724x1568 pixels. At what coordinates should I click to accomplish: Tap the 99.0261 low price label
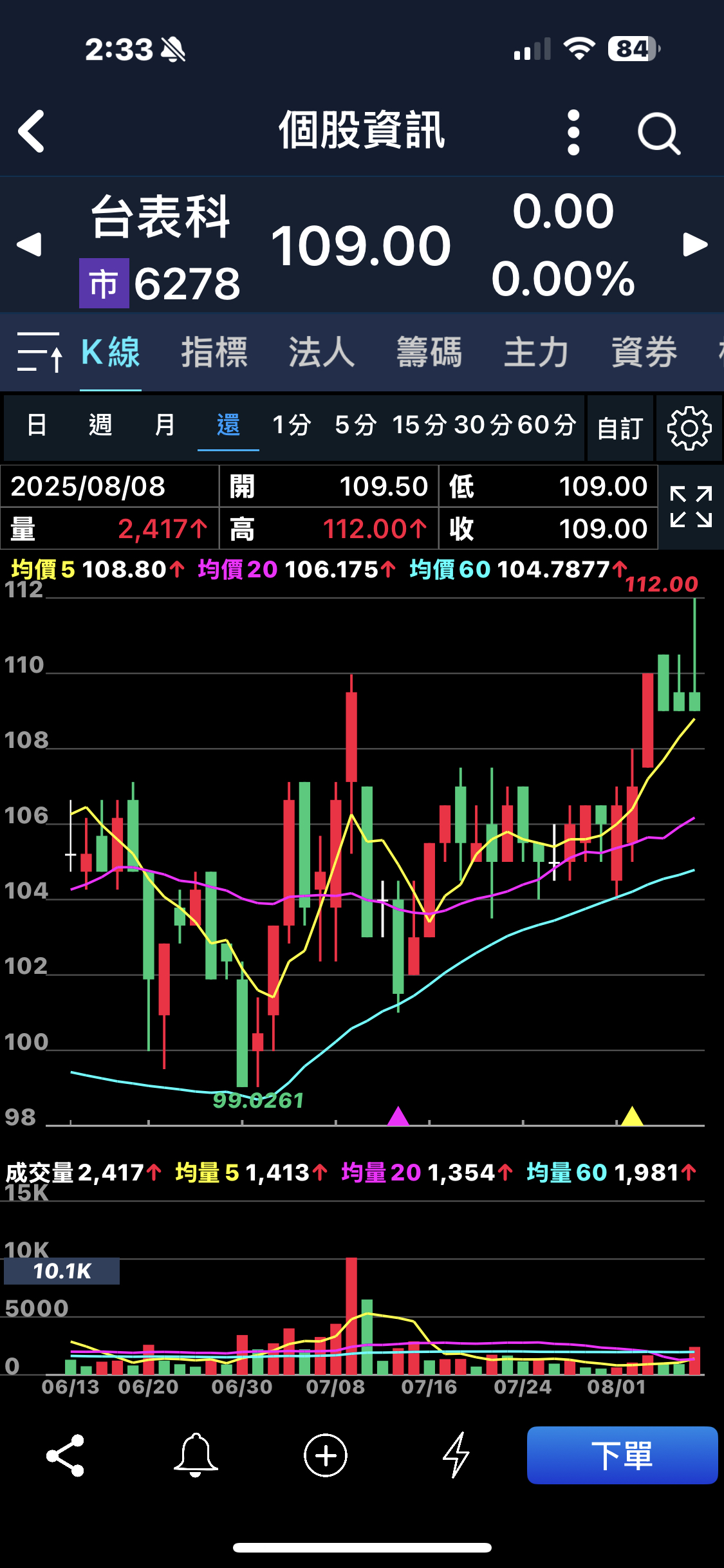(x=258, y=1100)
